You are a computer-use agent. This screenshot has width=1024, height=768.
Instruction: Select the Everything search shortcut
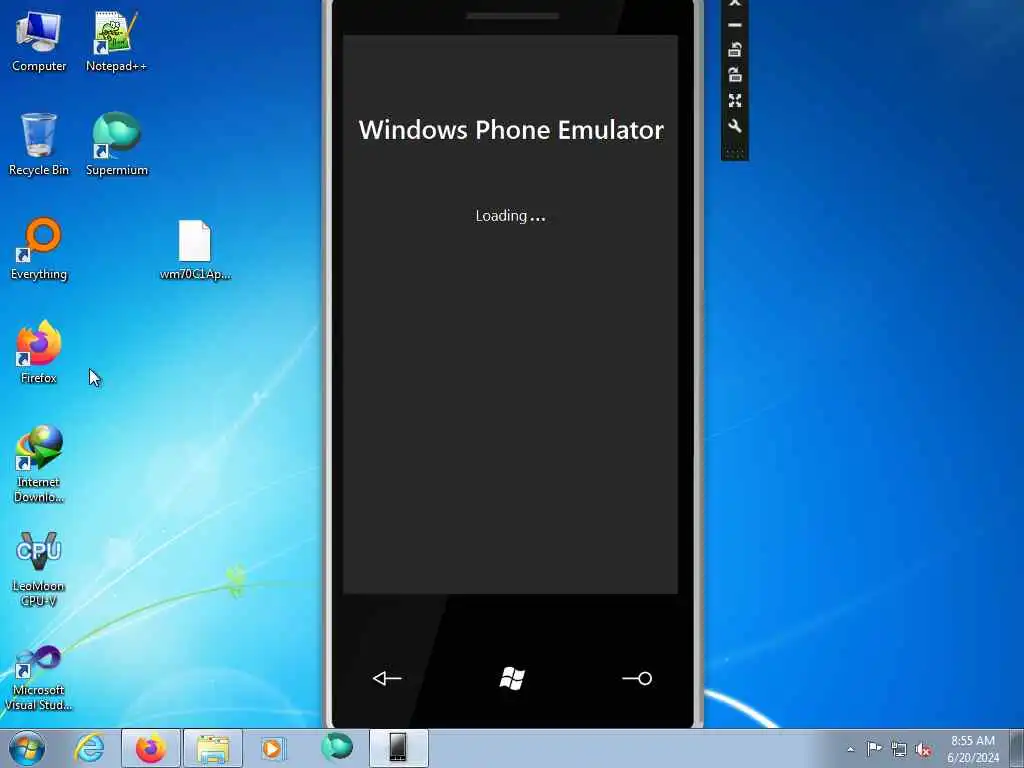coord(39,249)
